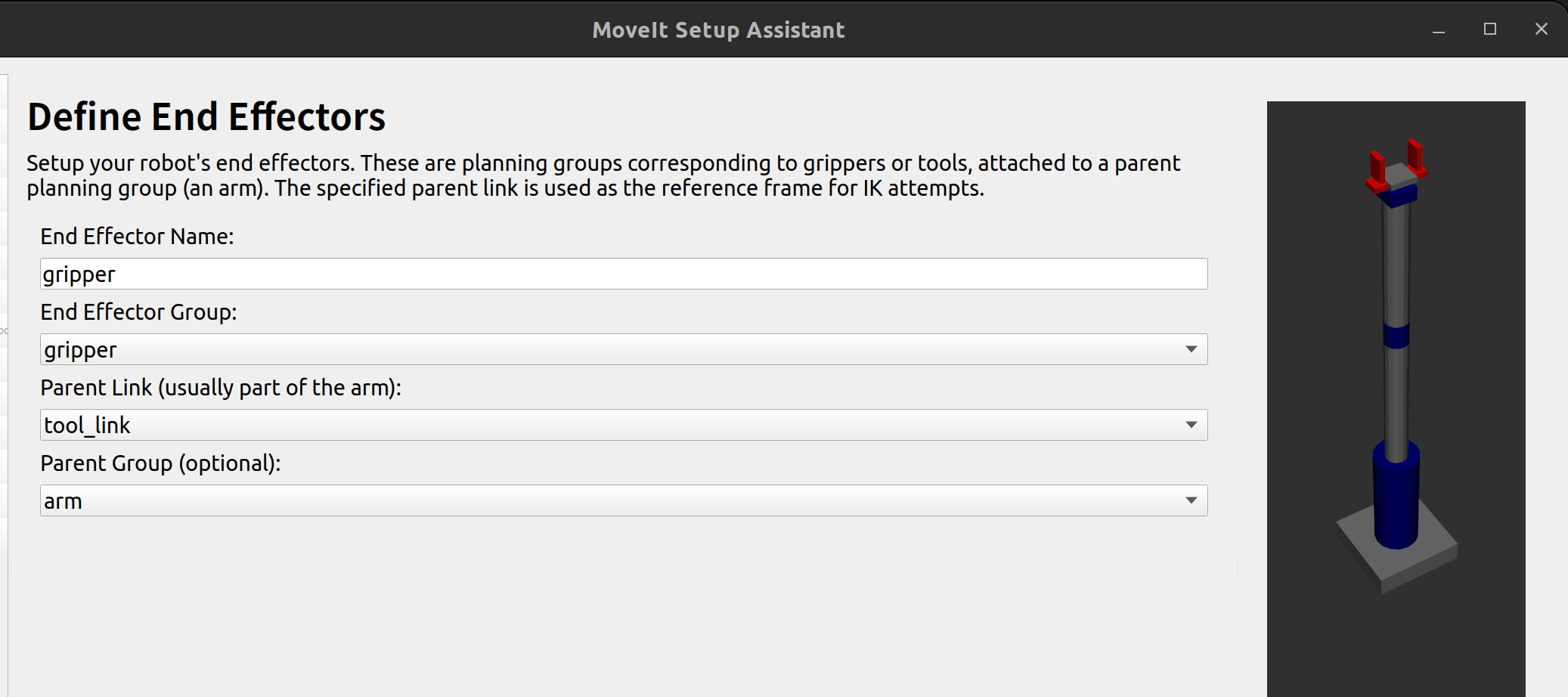This screenshot has height=697, width=1568.
Task: Expand the Parent Link combo box
Action: [623, 425]
